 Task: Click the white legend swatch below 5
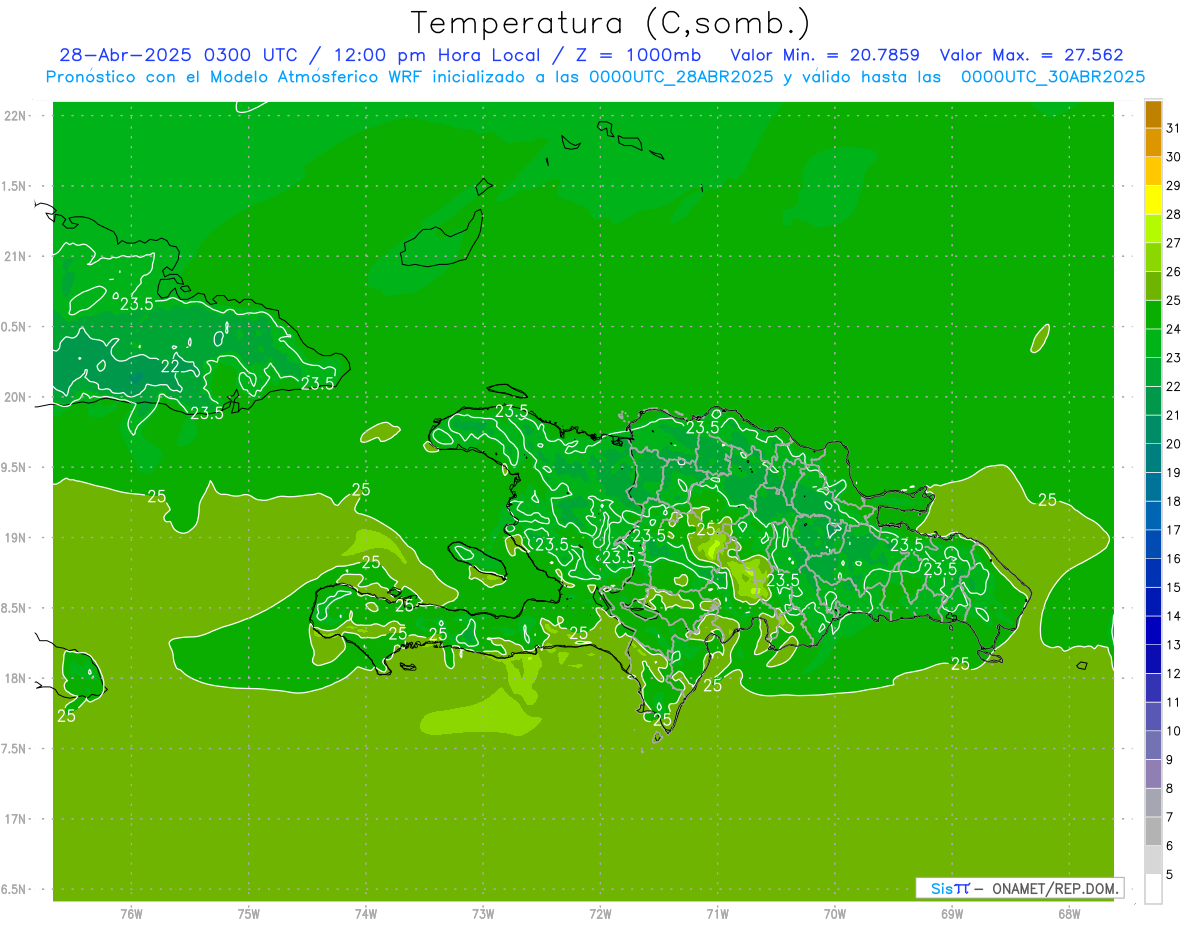click(1153, 888)
